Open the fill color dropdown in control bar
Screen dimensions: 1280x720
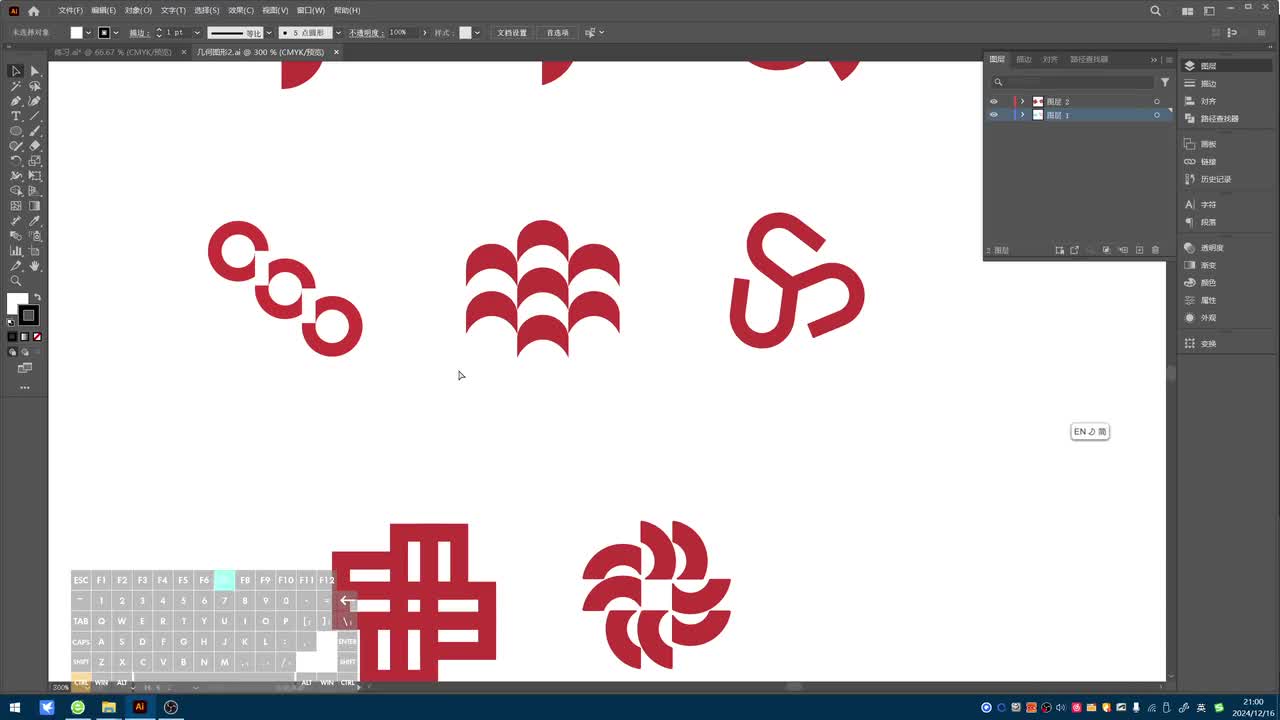[x=88, y=33]
